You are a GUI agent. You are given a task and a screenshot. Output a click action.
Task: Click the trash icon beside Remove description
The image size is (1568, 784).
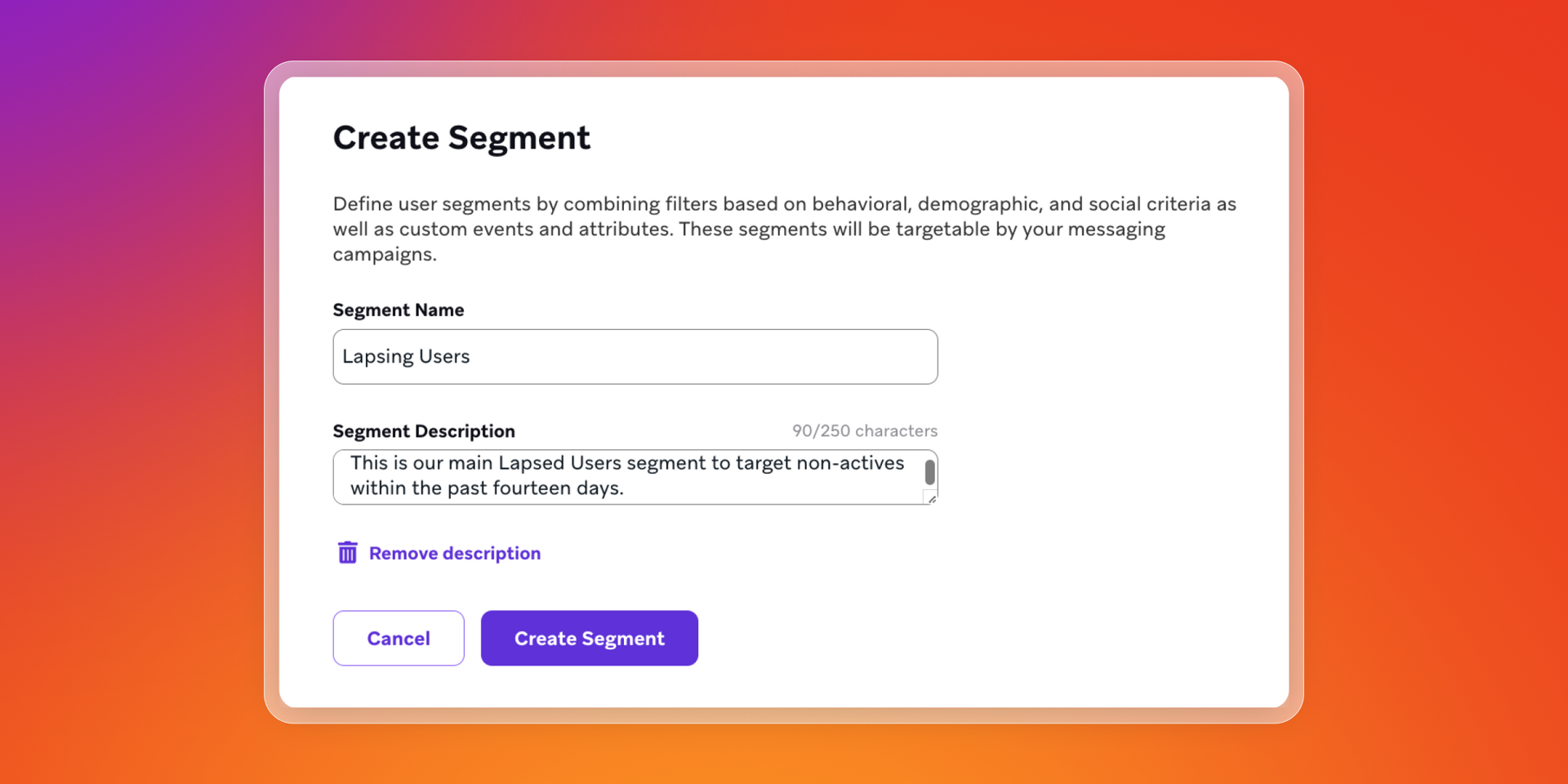(347, 552)
